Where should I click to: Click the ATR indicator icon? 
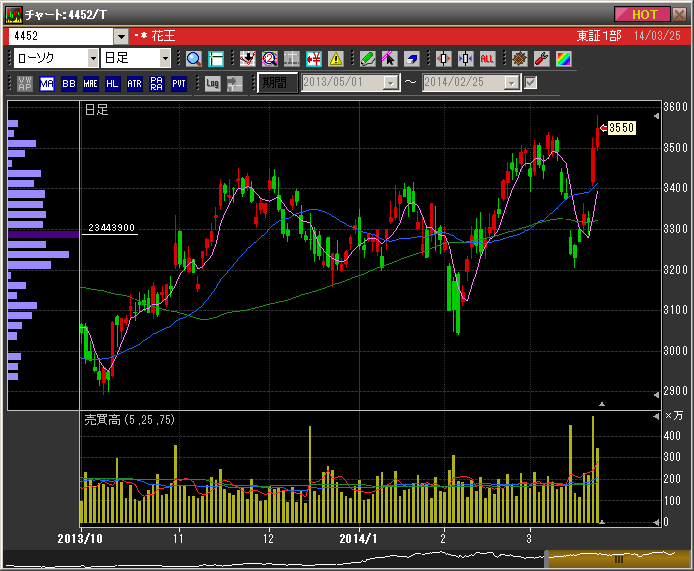[x=134, y=84]
